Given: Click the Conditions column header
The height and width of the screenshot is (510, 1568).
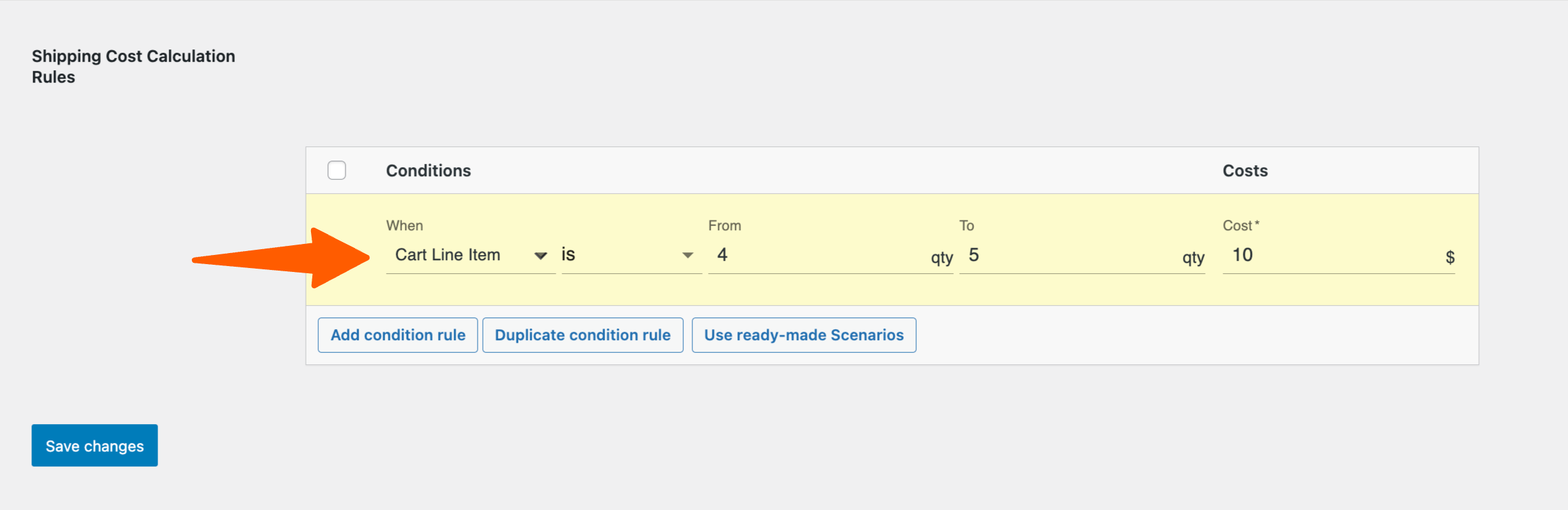Looking at the screenshot, I should point(428,170).
